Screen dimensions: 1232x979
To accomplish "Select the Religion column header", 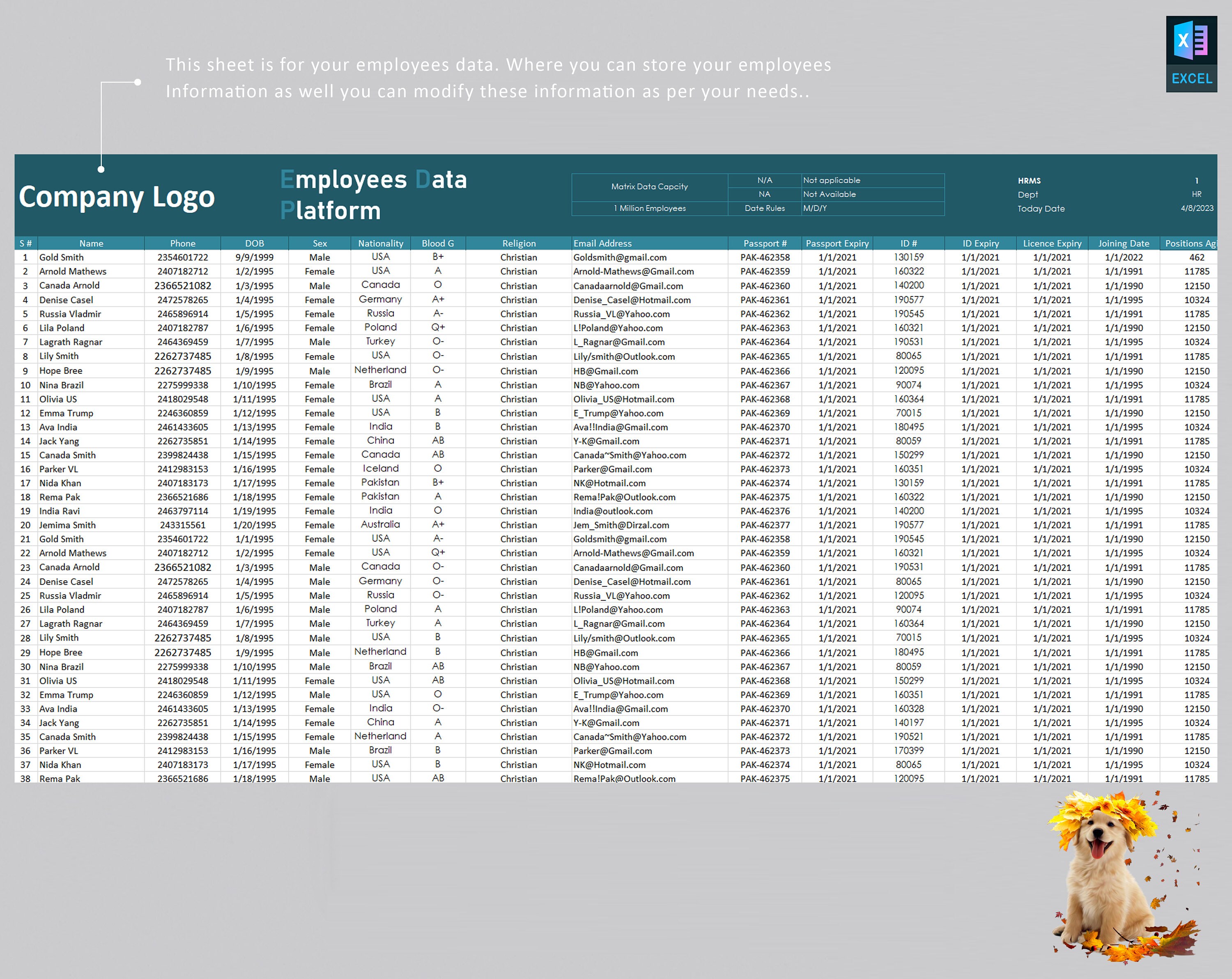I will coord(518,243).
